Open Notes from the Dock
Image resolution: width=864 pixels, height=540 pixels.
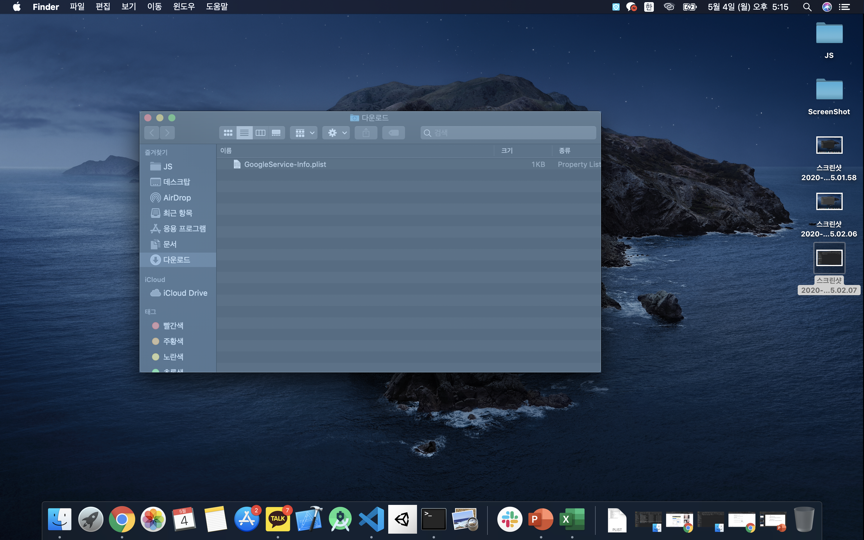(215, 519)
